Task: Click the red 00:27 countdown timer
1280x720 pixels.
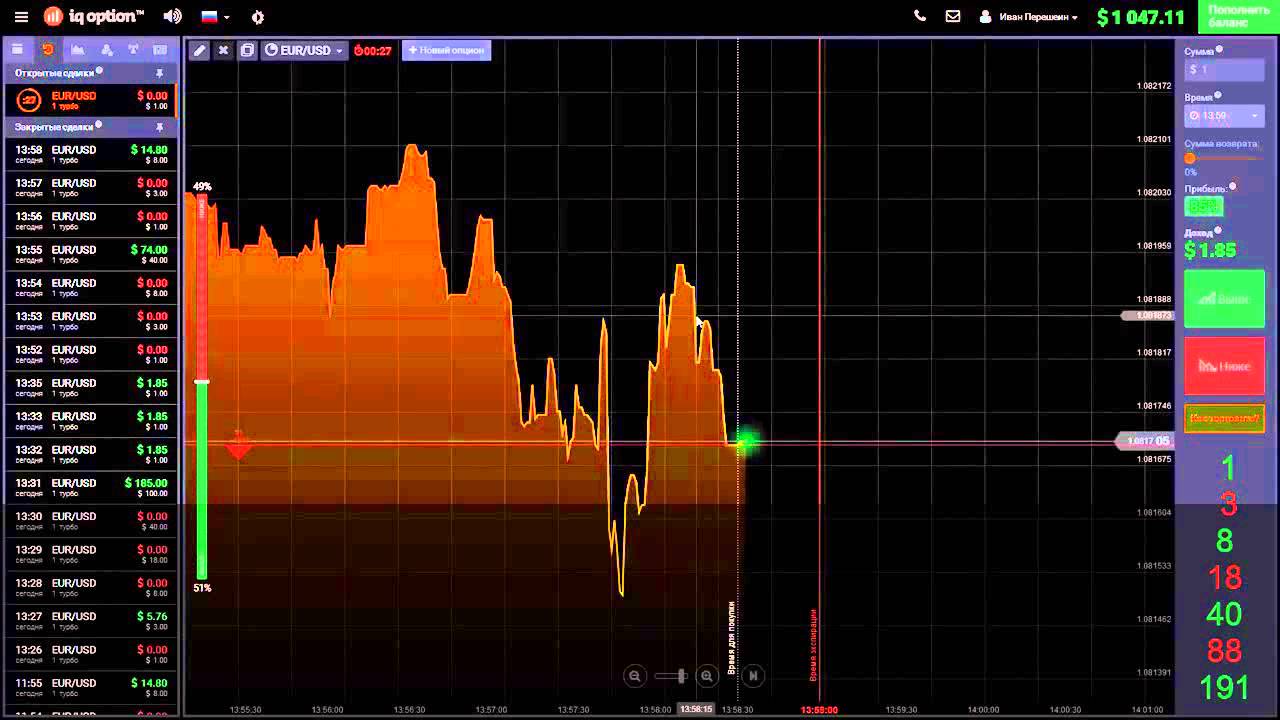Action: click(373, 50)
